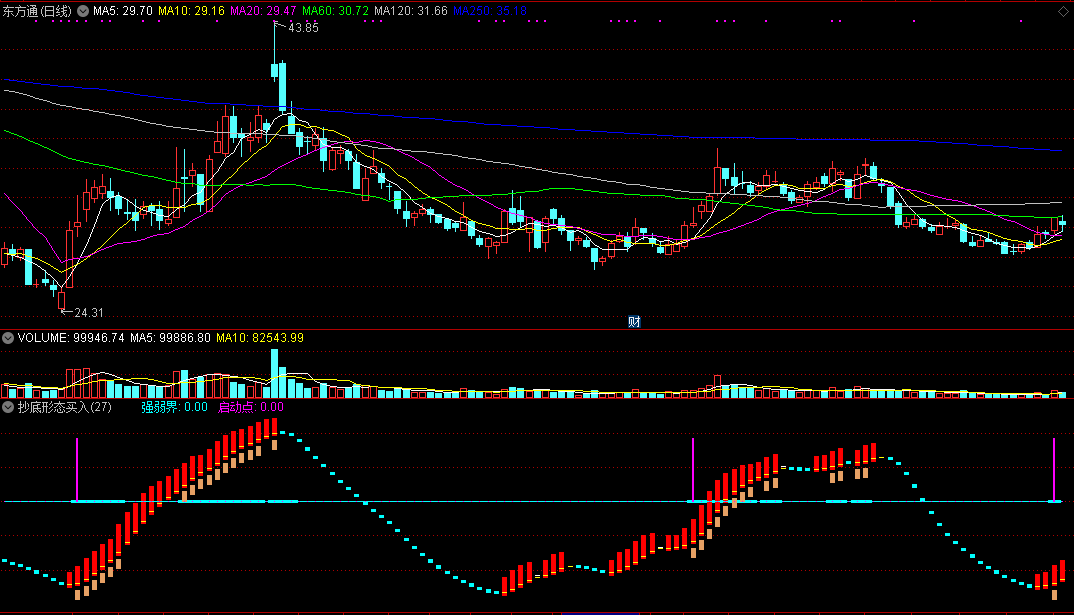Click the magenta signal line at far right
1074x615 pixels.
click(x=1053, y=470)
